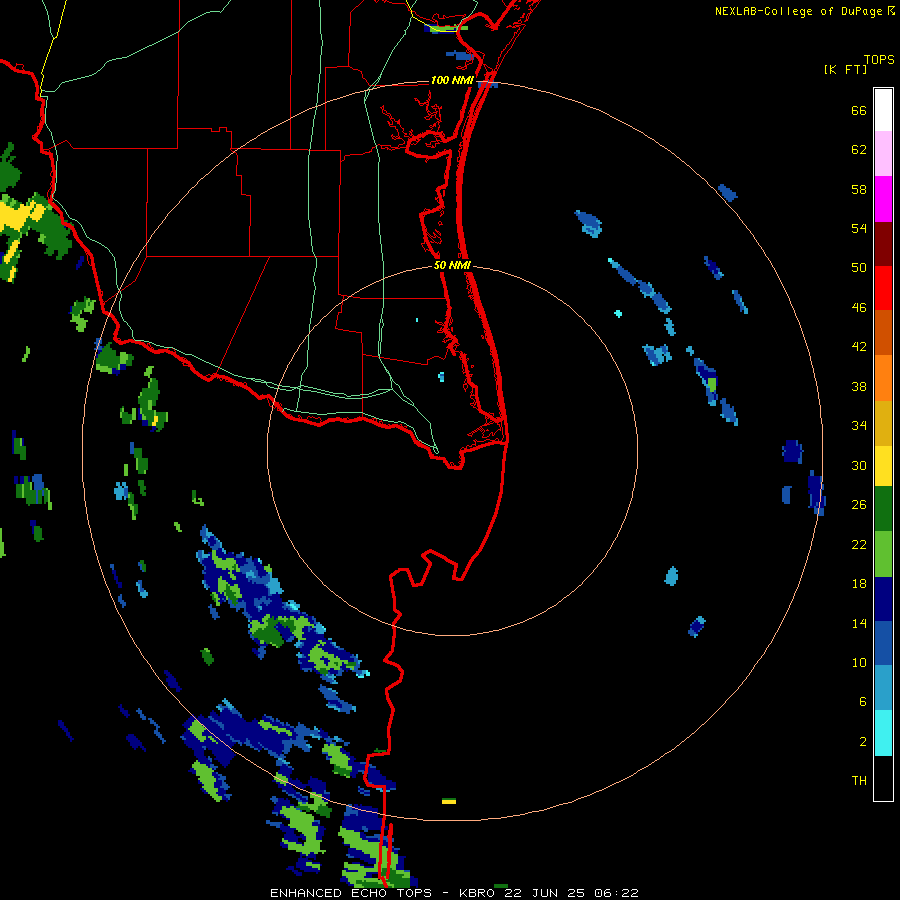Viewport: 900px width, 900px height.
Task: Select the light blue legend swatch
Action: (883, 688)
